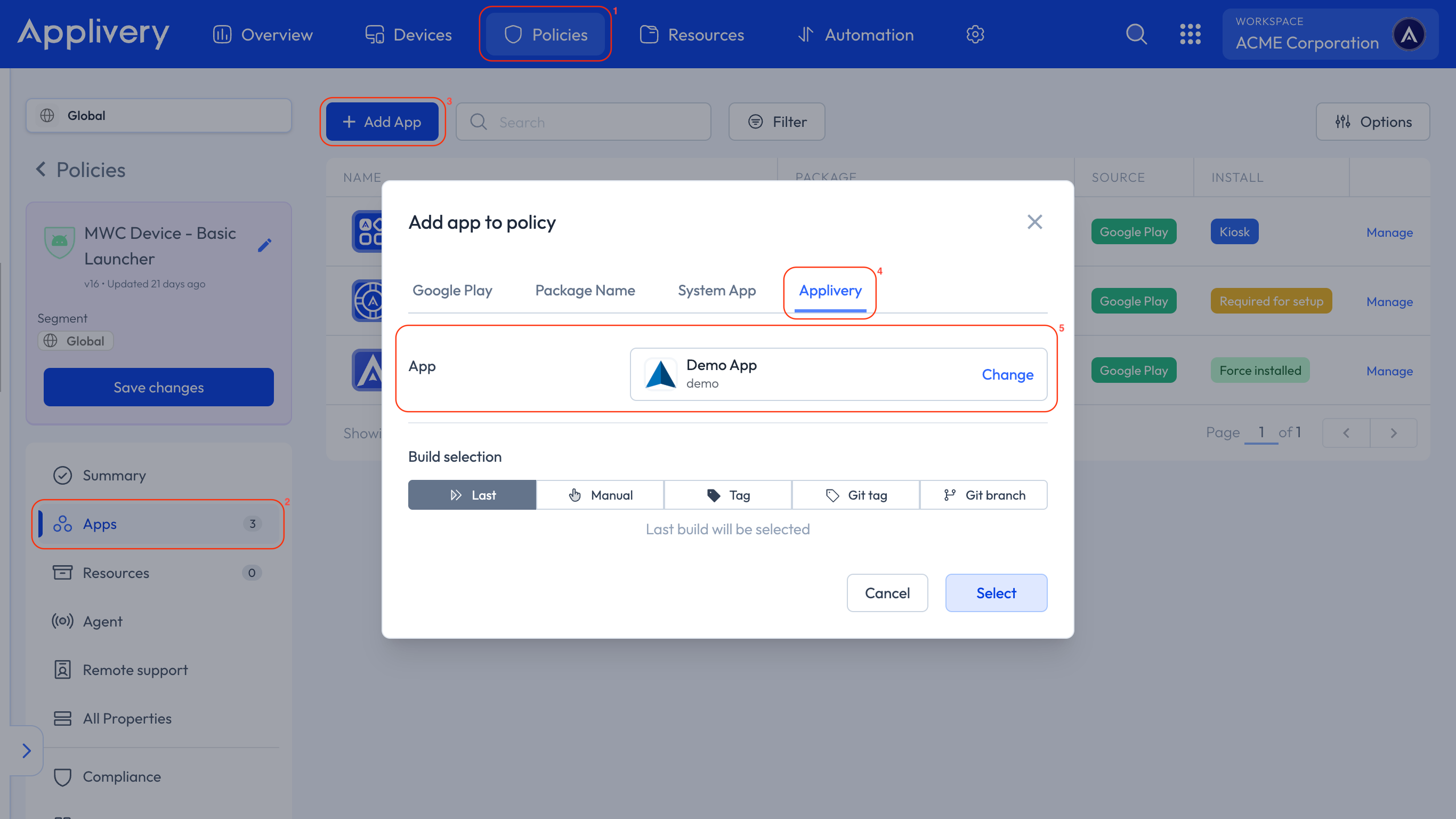
Task: Collapse the Policies panel with the back chevron
Action: [41, 169]
